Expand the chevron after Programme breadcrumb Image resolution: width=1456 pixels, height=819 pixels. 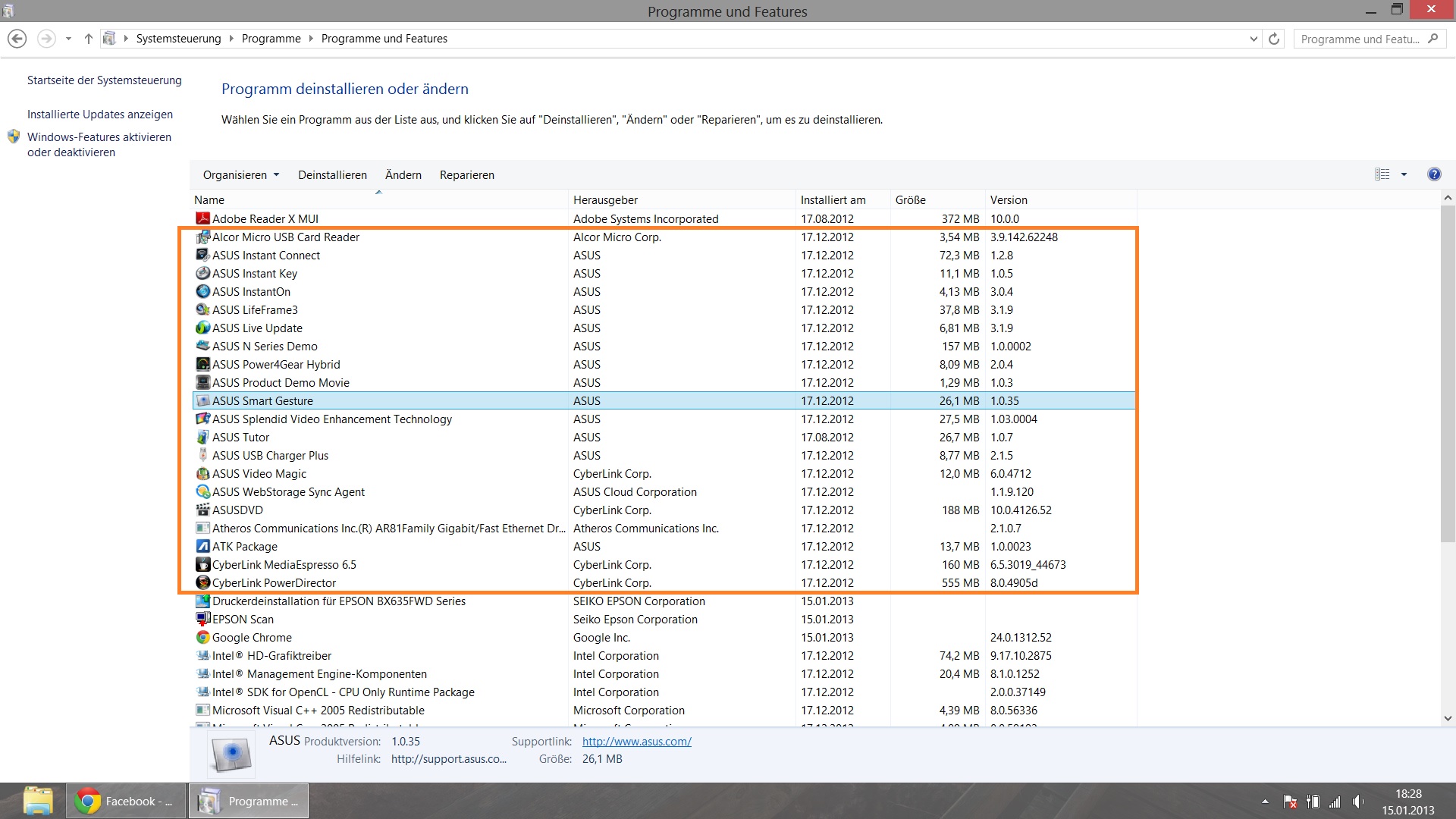[311, 39]
